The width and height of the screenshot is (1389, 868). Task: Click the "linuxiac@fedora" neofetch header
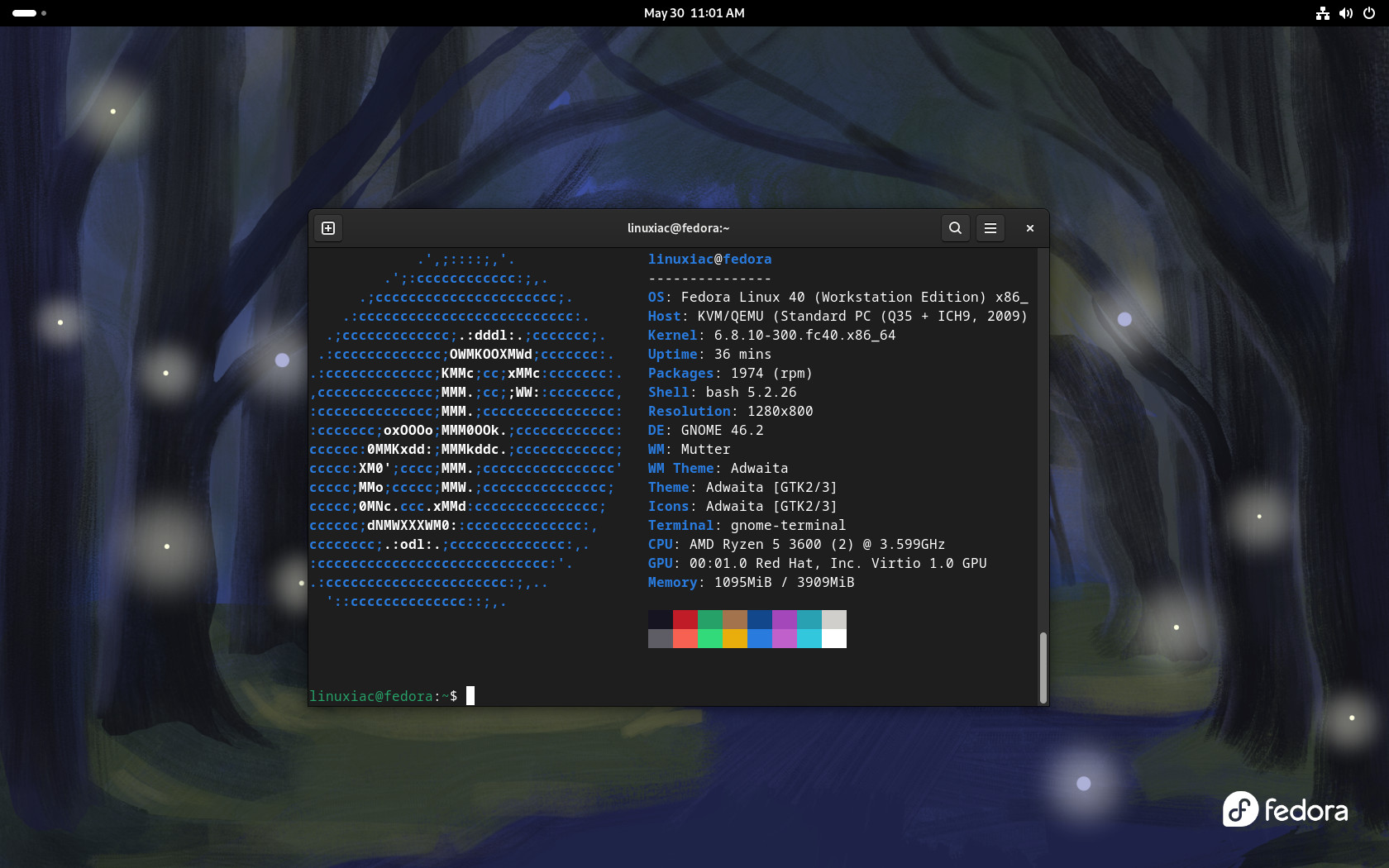[709, 260]
